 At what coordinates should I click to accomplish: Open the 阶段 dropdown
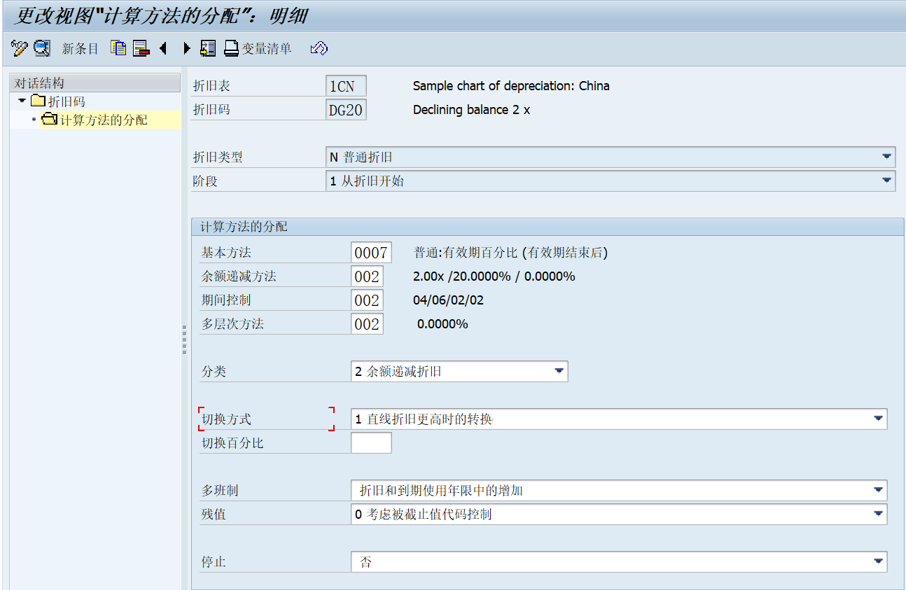coord(887,181)
